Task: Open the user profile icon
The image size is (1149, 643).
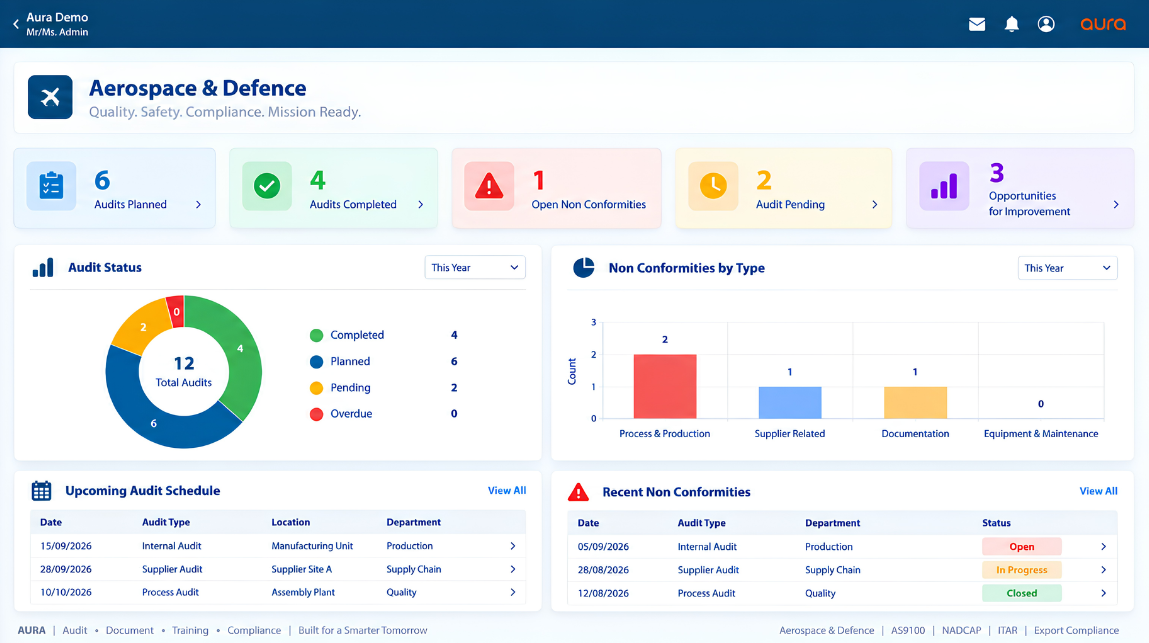Action: coord(1046,24)
